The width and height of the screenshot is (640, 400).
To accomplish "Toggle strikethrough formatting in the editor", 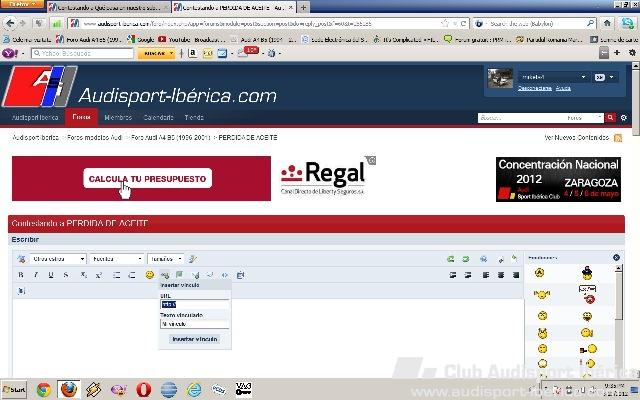I will 66,275.
